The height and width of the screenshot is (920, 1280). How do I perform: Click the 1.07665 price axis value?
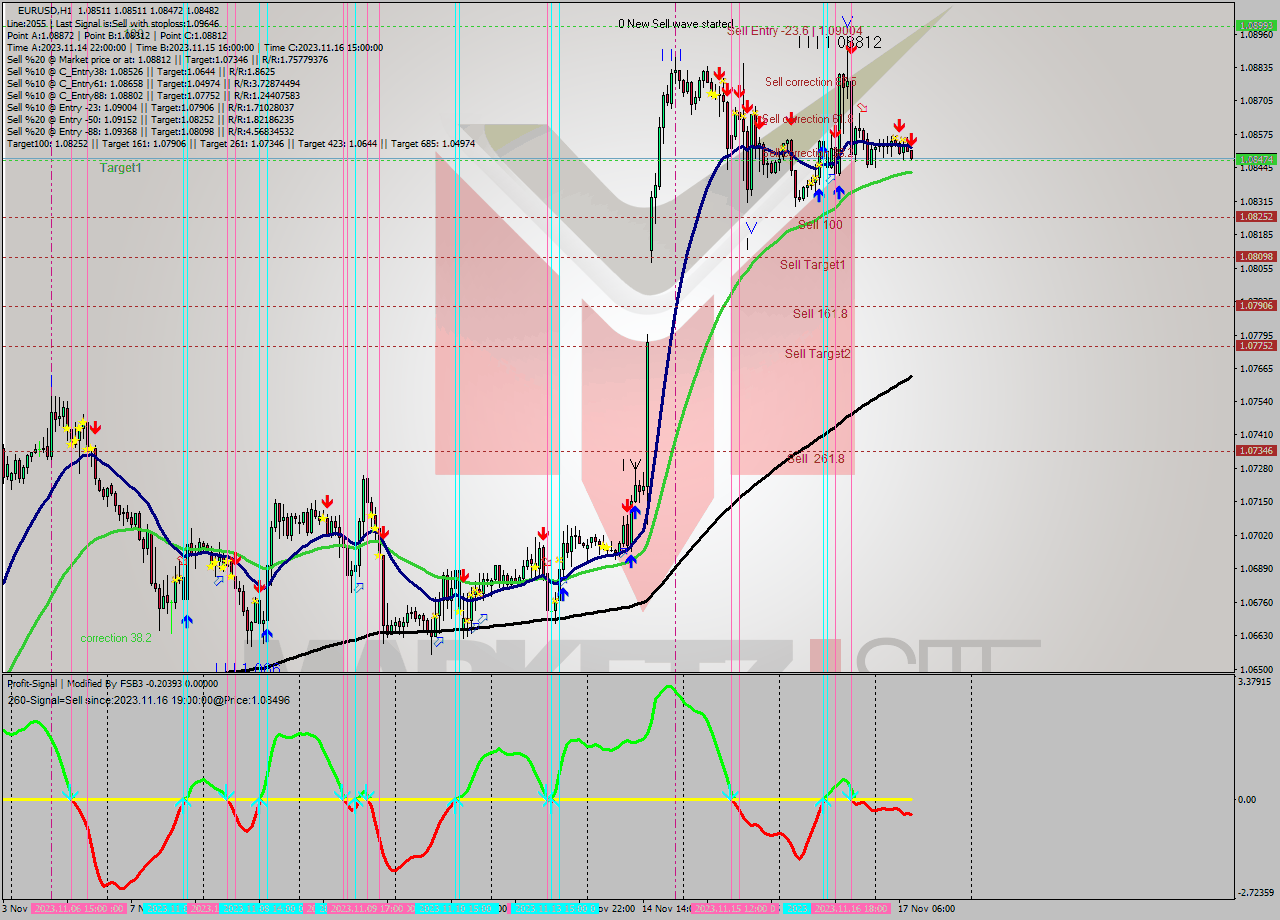coord(1256,368)
